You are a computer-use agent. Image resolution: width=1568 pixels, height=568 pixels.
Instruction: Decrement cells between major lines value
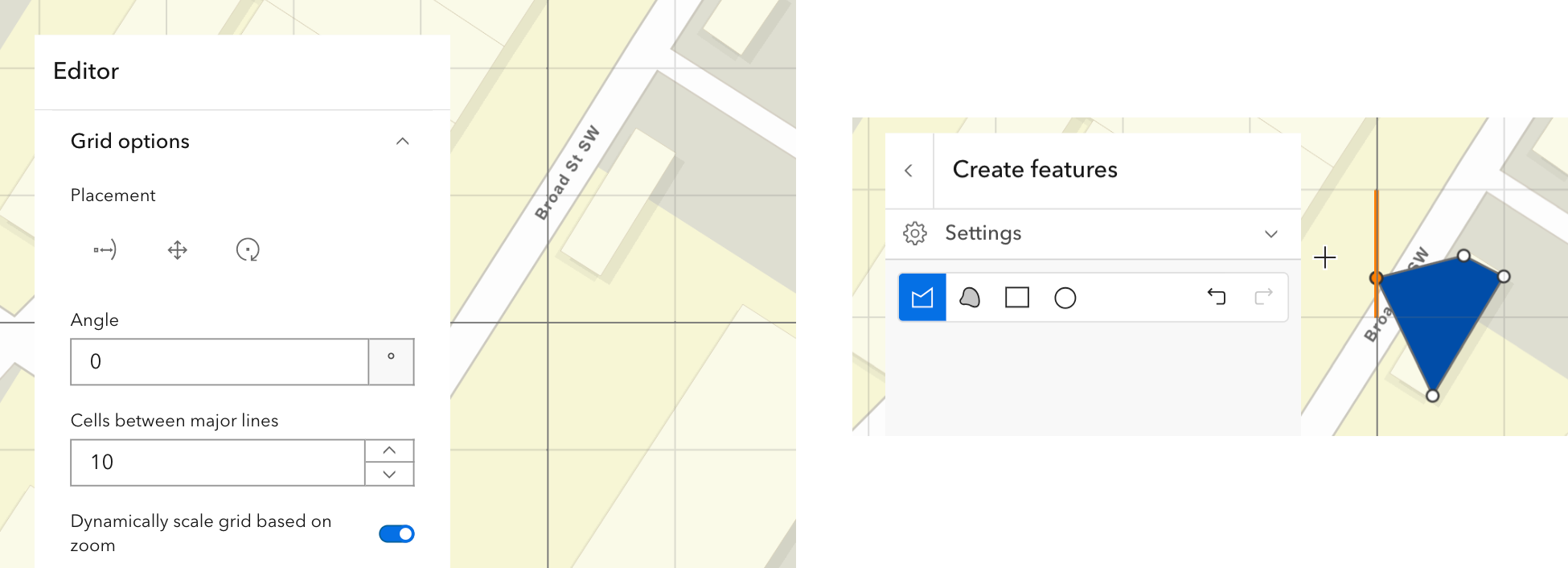pyautogui.click(x=390, y=474)
